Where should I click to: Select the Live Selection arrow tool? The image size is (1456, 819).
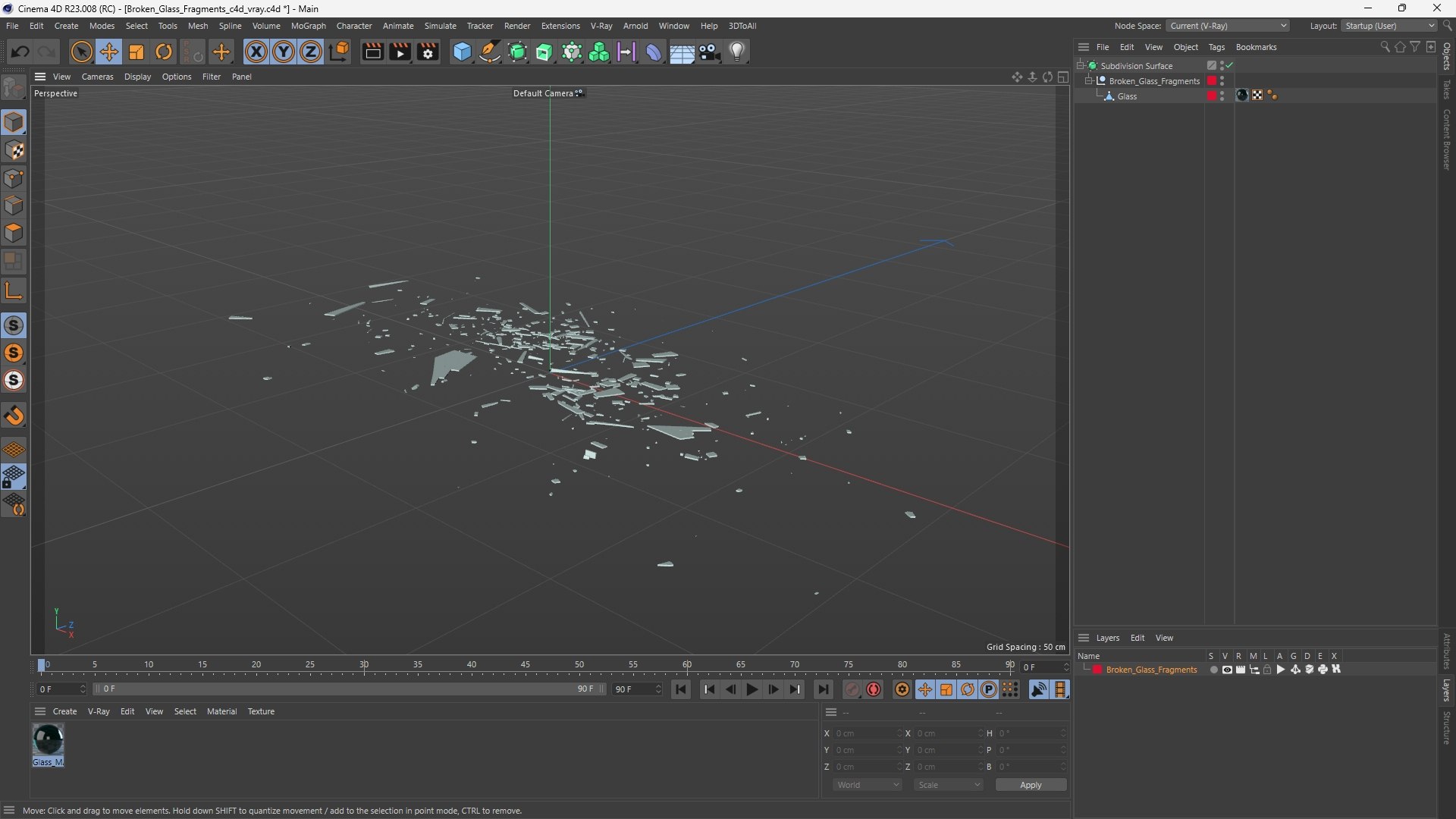81,52
